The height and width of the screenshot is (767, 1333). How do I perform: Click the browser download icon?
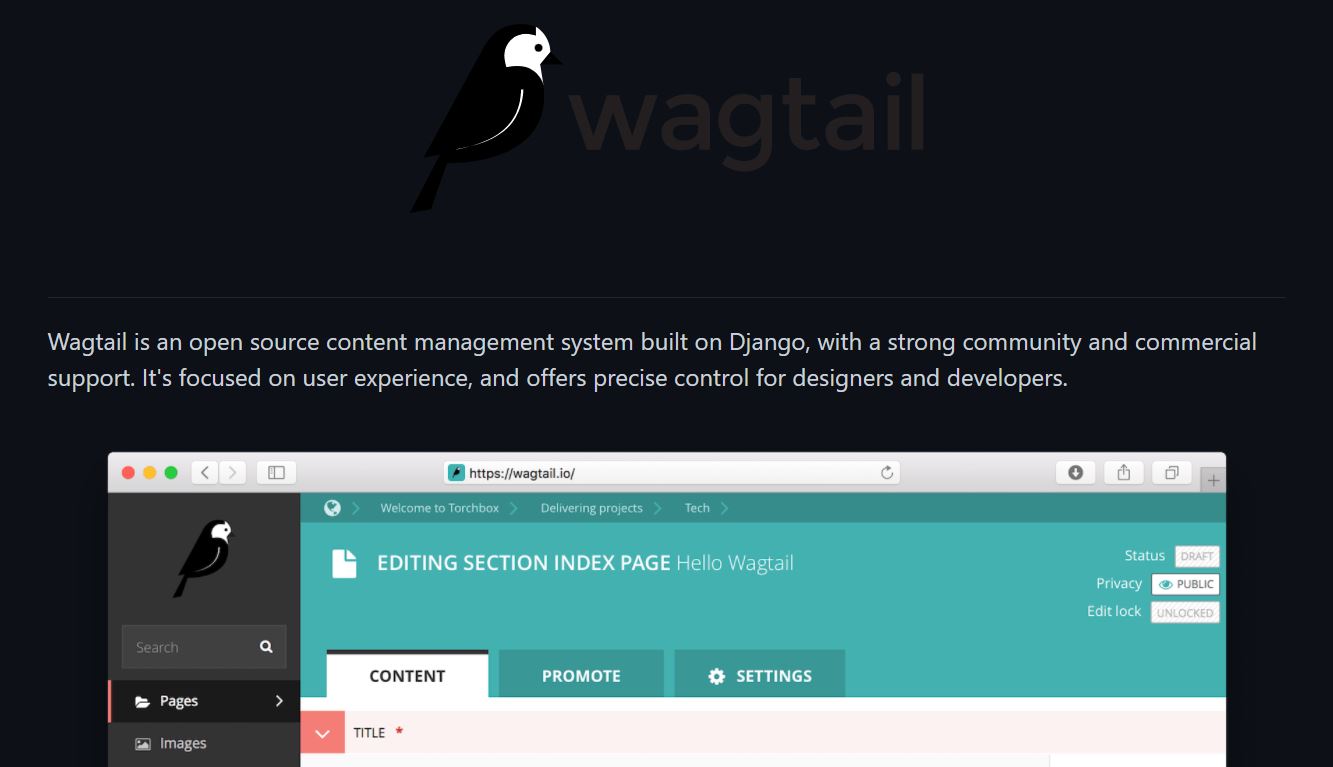click(x=1076, y=473)
